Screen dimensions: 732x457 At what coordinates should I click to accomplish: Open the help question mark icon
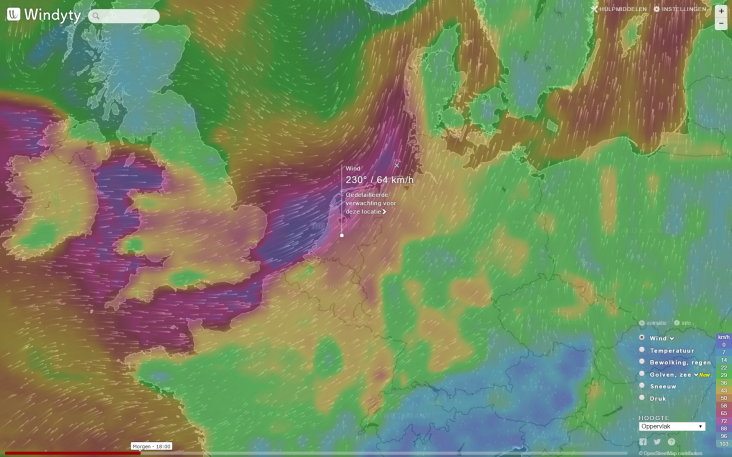point(671,441)
